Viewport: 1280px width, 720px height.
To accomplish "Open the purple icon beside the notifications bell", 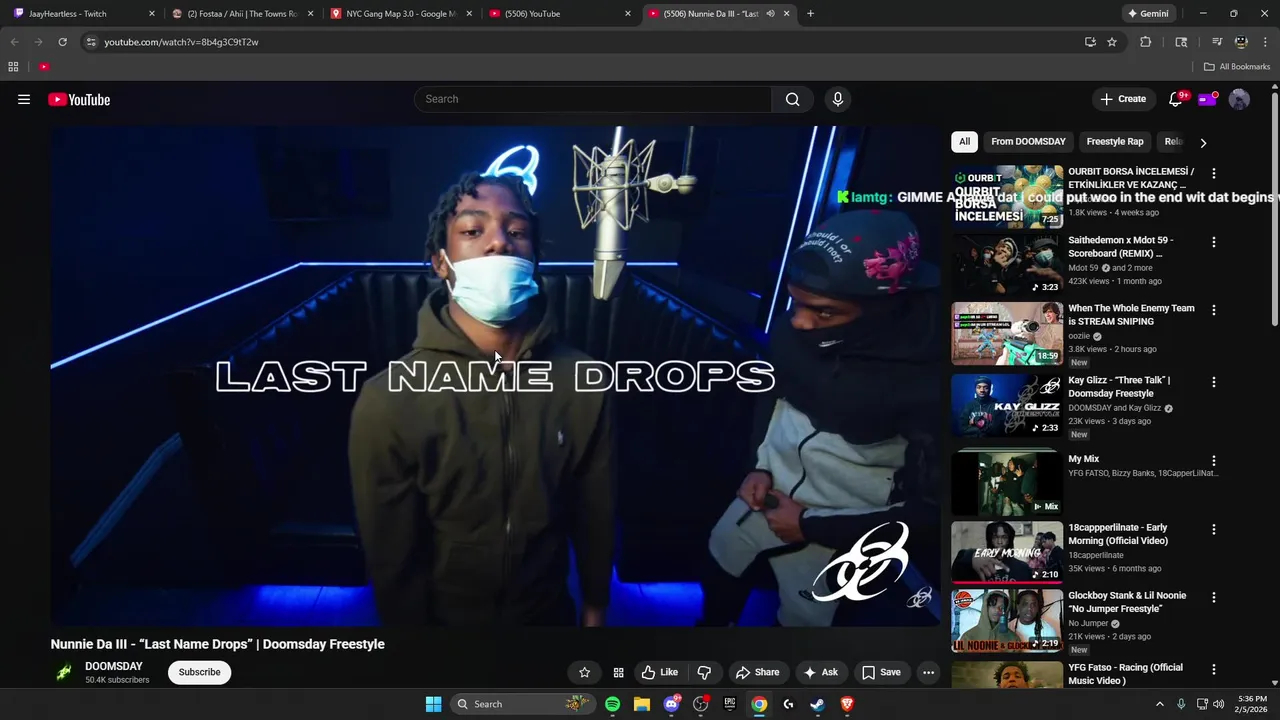I will click(1208, 99).
